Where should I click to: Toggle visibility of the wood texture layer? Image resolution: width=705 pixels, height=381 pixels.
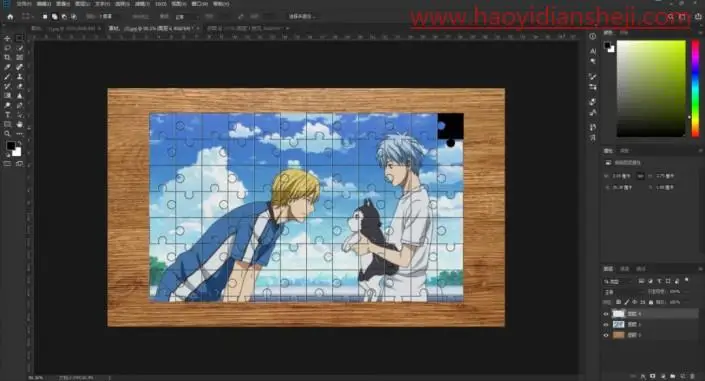click(606, 335)
